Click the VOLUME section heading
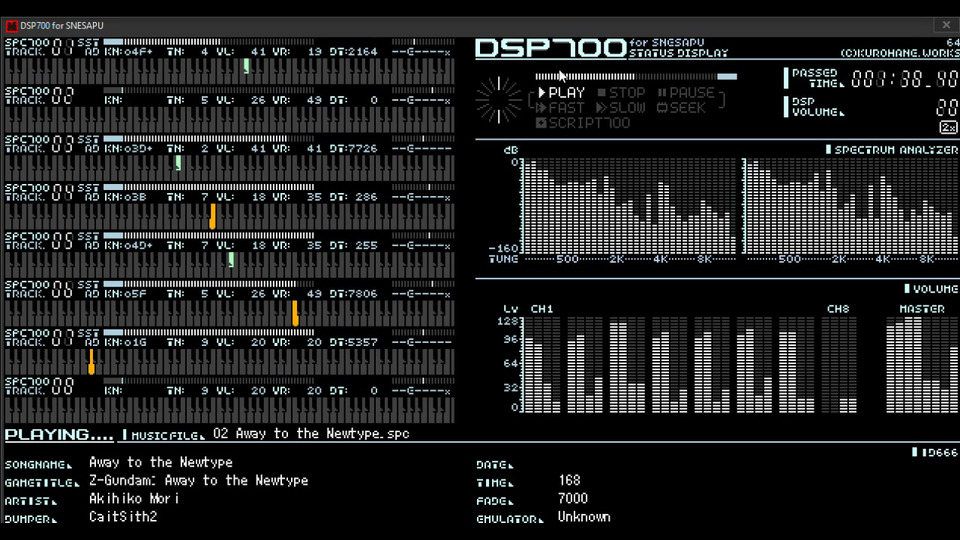Viewport: 960px width, 540px height. 931,289
